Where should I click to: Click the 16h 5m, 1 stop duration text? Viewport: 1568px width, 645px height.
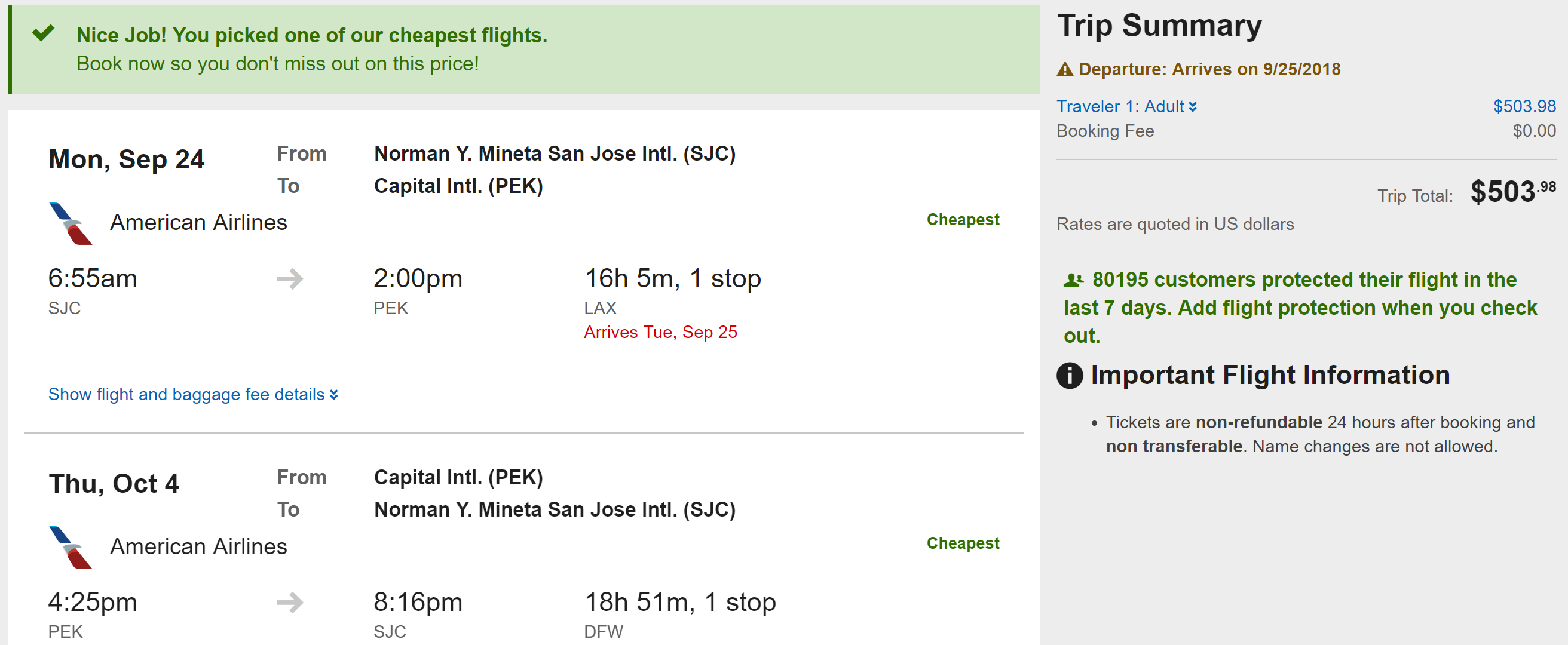[672, 279]
